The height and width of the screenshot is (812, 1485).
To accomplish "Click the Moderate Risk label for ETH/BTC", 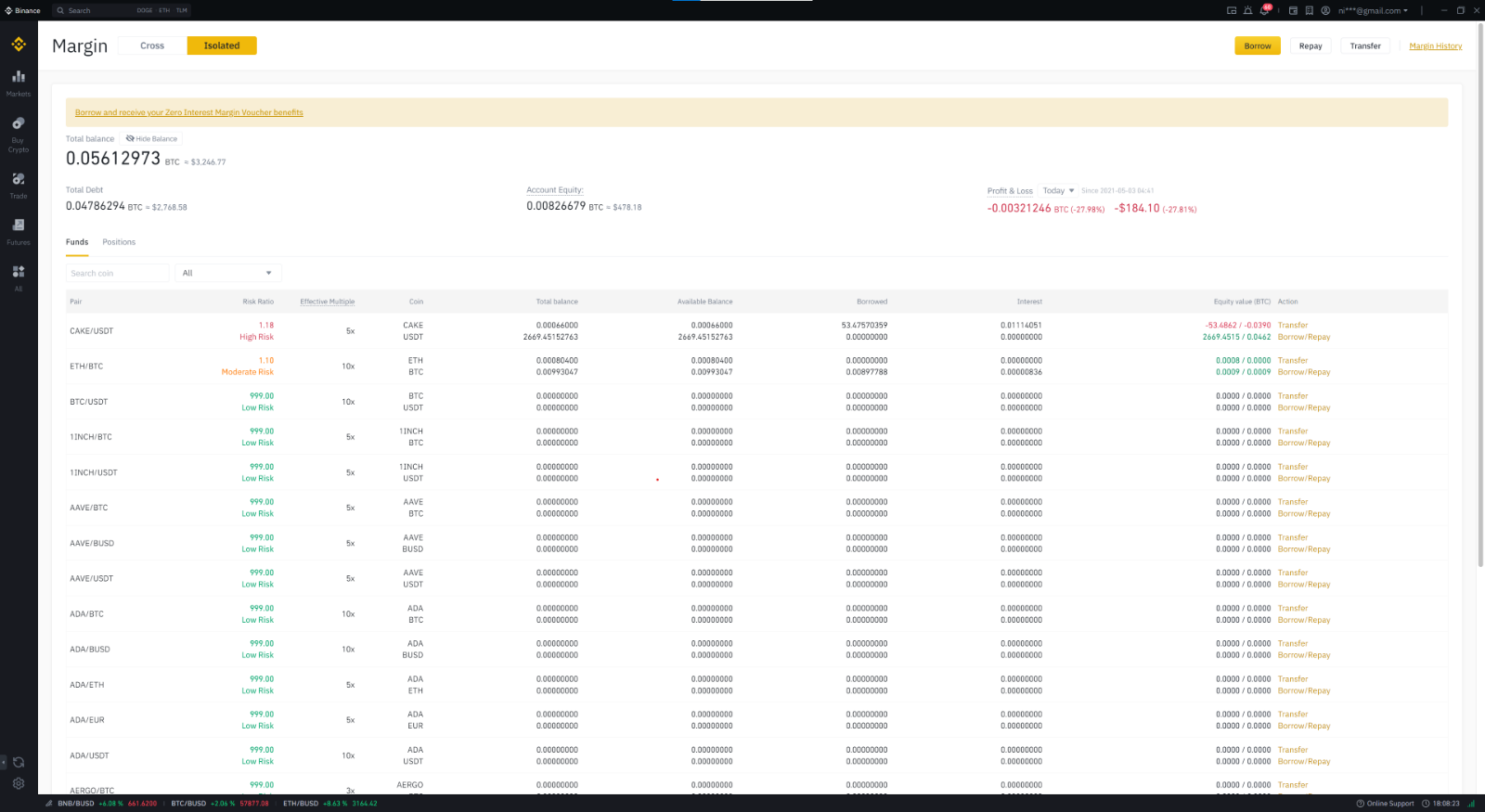I will click(x=247, y=372).
